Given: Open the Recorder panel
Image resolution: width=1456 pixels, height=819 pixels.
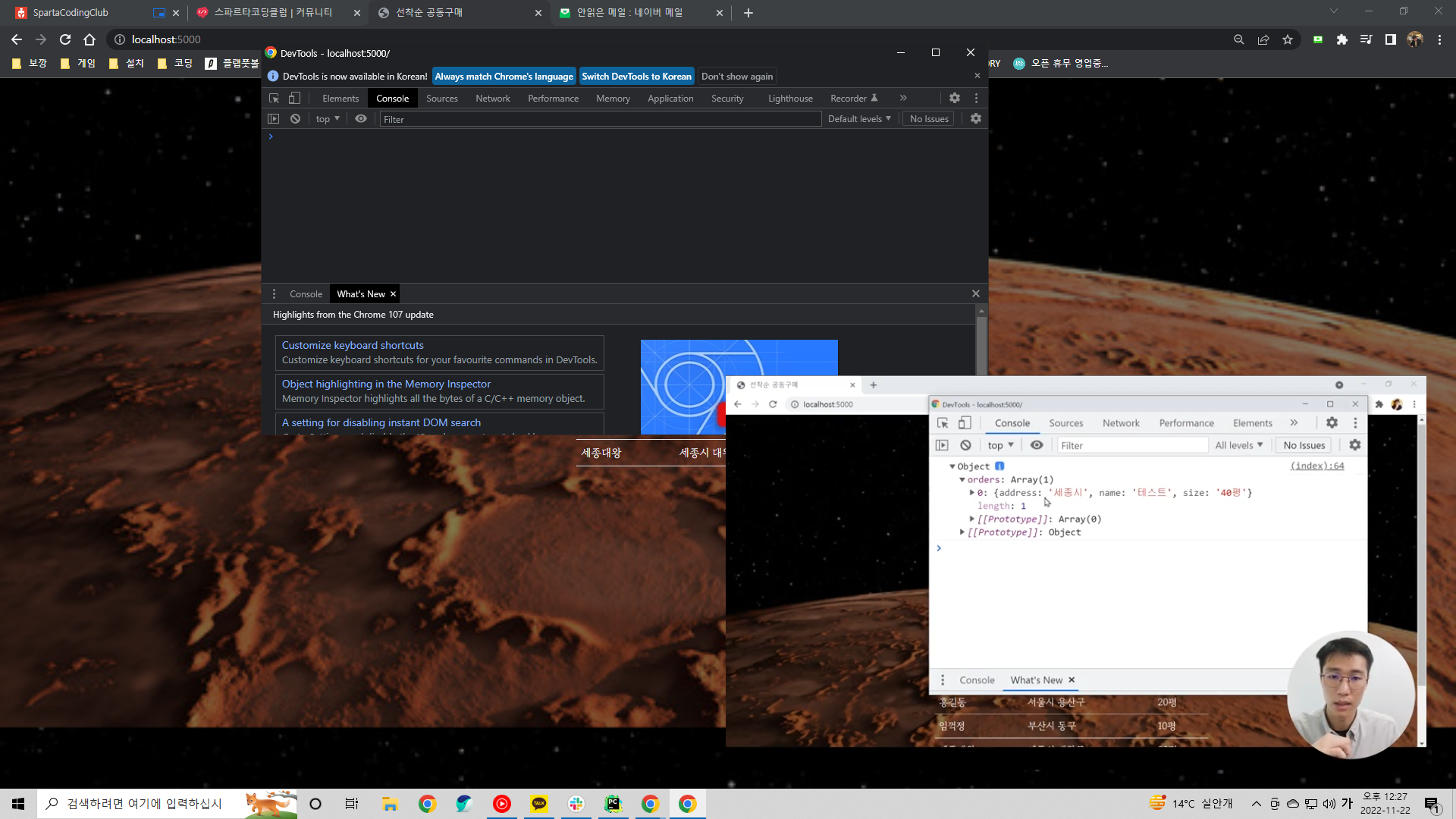Looking at the screenshot, I should tap(854, 99).
